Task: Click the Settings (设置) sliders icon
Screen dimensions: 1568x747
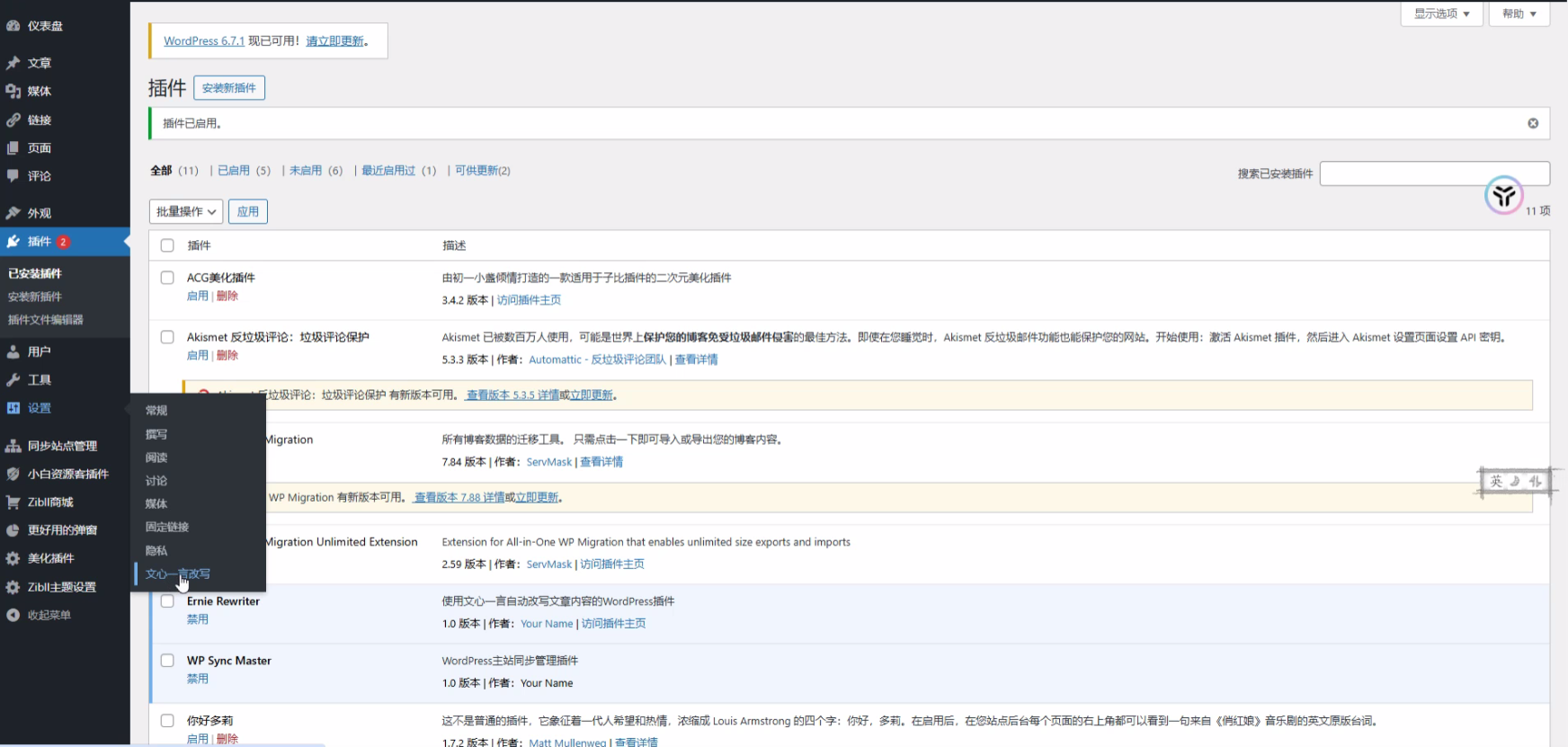Action: (x=13, y=408)
